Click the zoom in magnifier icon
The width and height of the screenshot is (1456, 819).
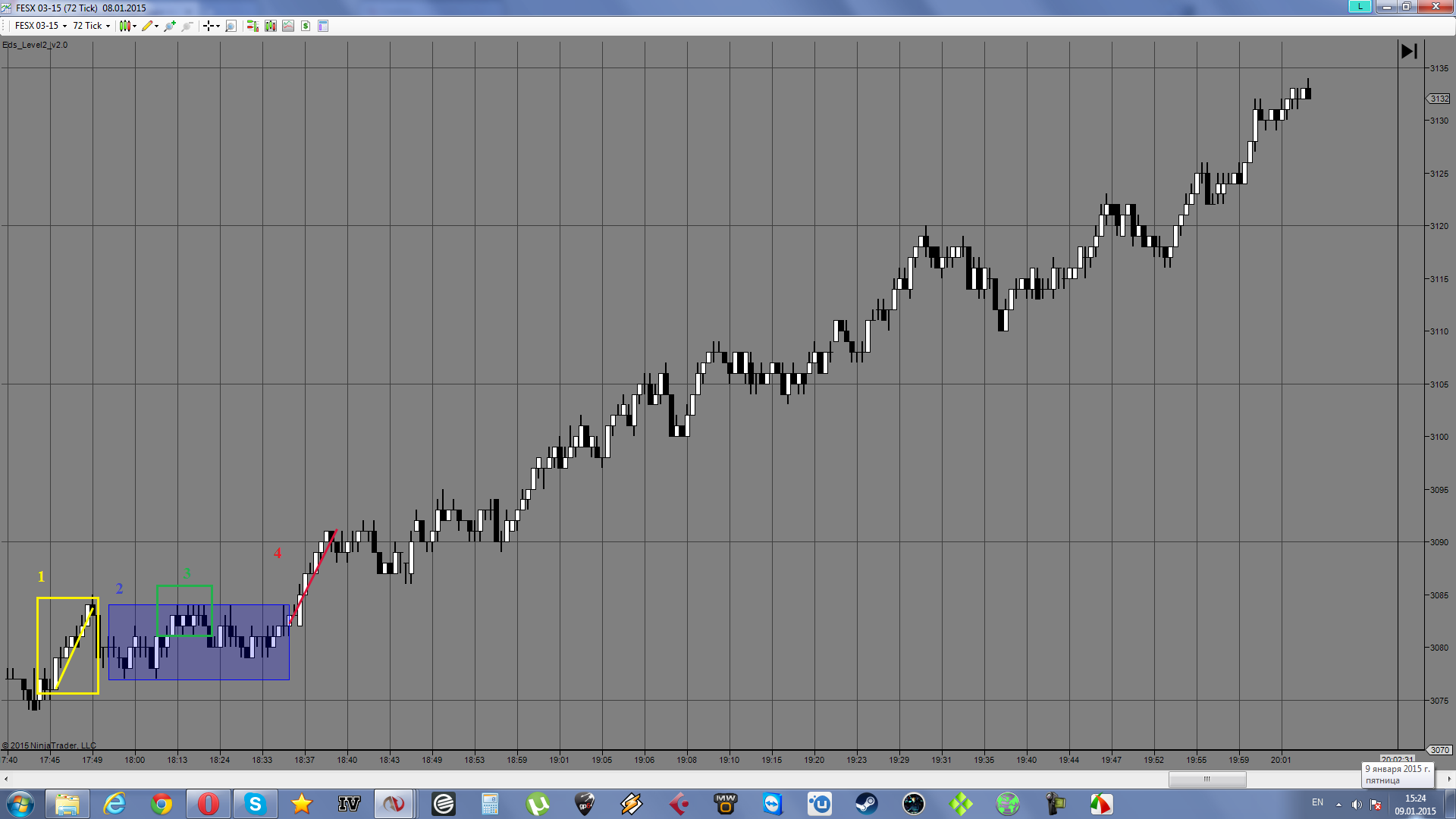coord(170,26)
